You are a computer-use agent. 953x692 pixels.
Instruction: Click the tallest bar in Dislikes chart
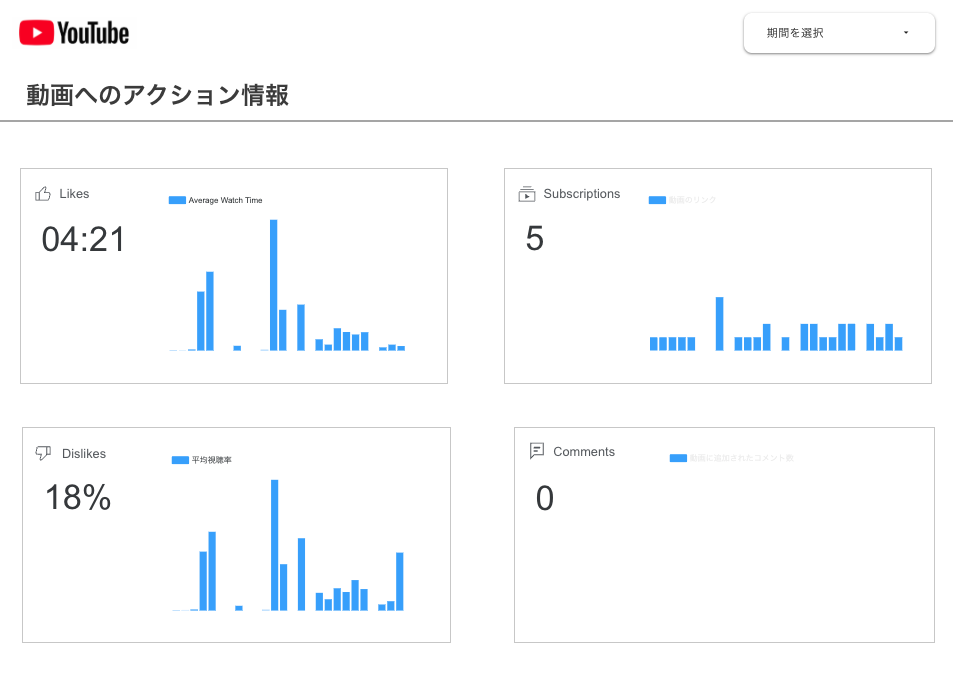pyautogui.click(x=274, y=545)
